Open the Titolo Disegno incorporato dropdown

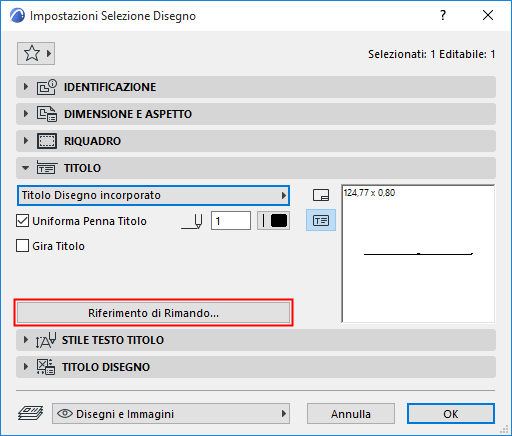[153, 195]
